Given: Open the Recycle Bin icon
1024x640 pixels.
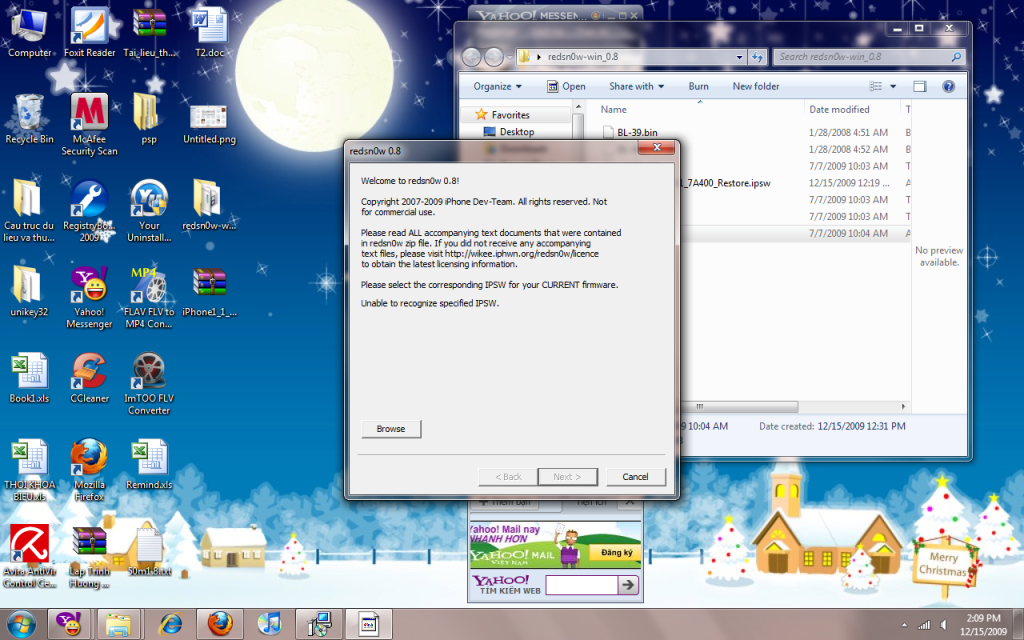Looking at the screenshot, I should 29,118.
